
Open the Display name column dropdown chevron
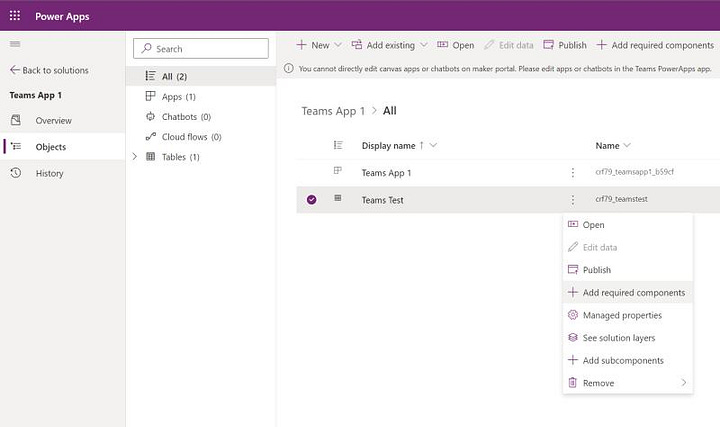click(x=433, y=145)
